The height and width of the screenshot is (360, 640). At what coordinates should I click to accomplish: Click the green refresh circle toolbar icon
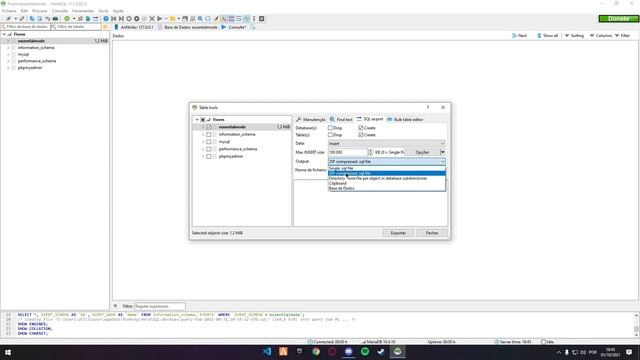pyautogui.click(x=67, y=19)
